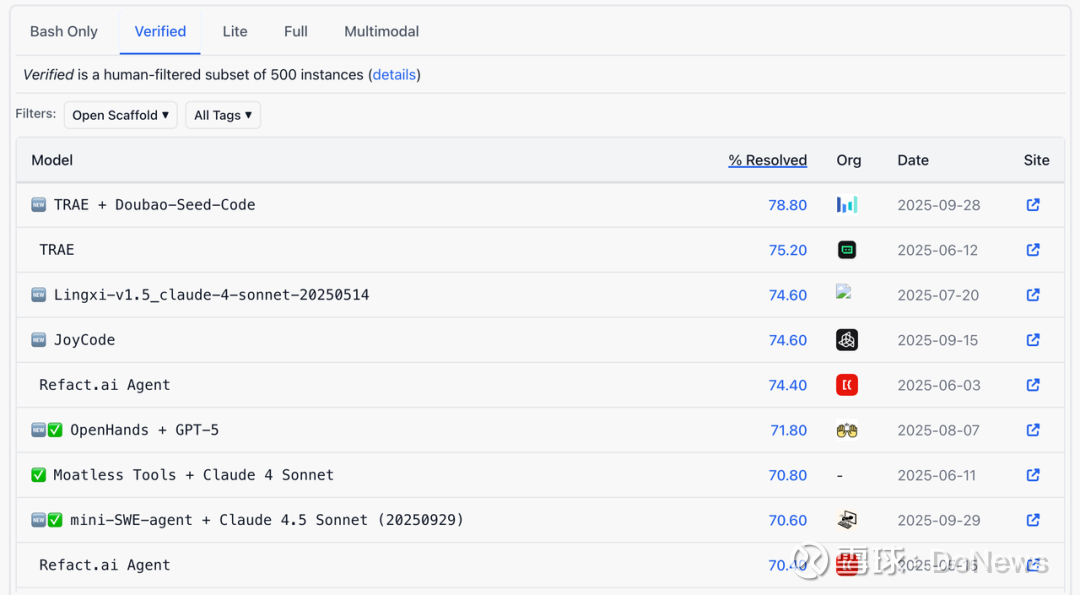Sort by % Resolved column header
This screenshot has width=1080, height=595.
coord(767,160)
